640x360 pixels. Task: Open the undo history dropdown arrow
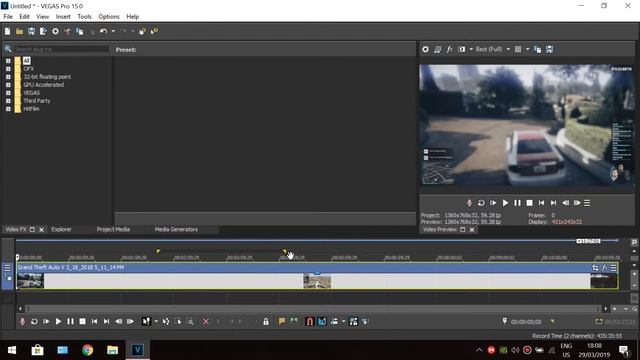click(x=113, y=31)
